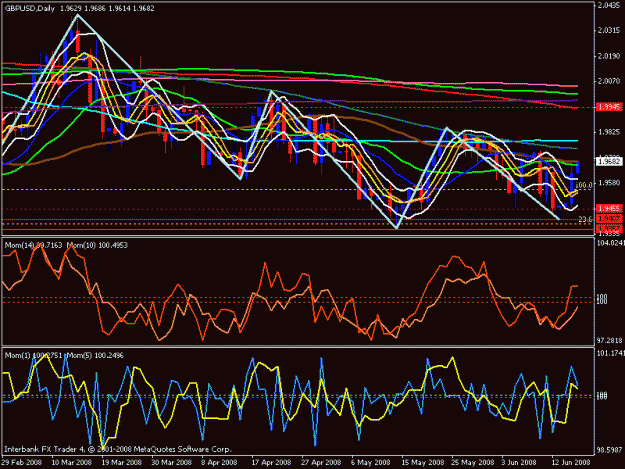
Task: Click the 2.0315 price axis label
Action: point(609,31)
